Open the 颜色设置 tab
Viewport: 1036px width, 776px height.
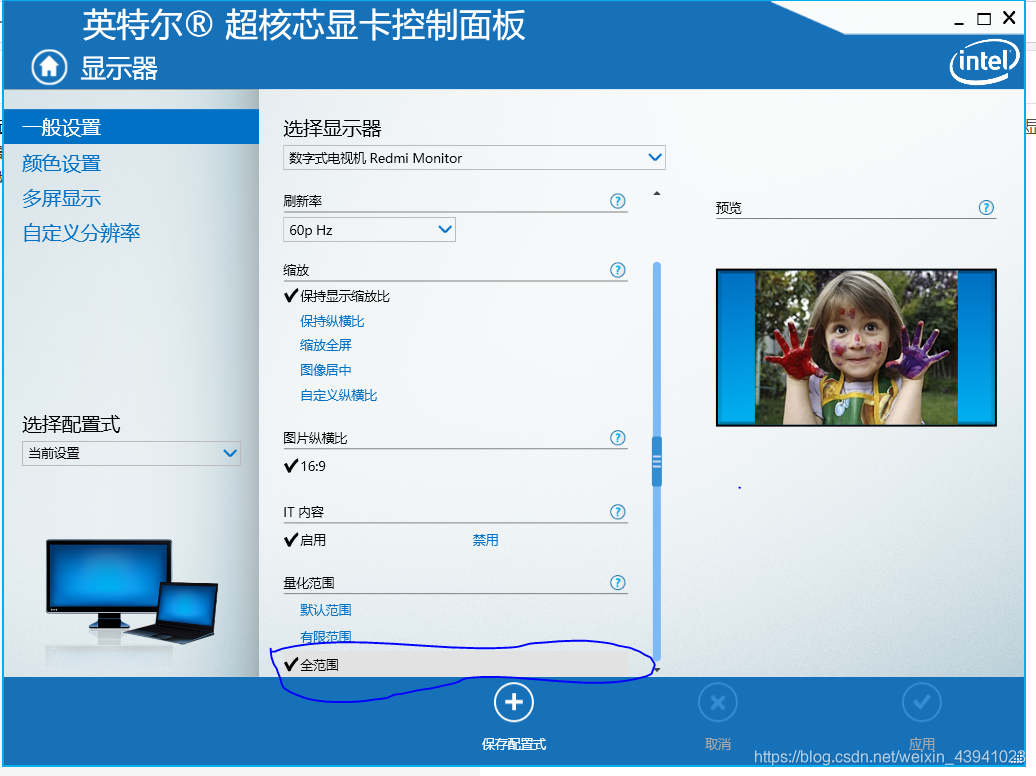pos(61,163)
